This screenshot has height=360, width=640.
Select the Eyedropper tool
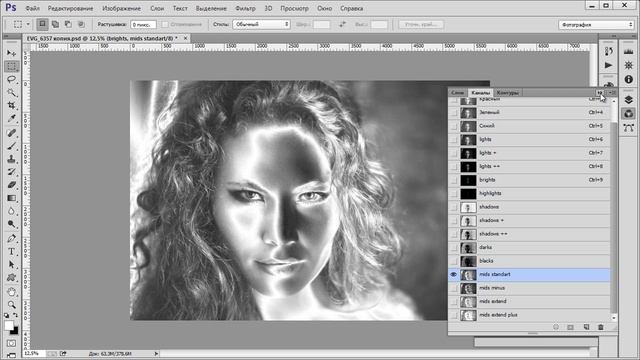(11, 119)
